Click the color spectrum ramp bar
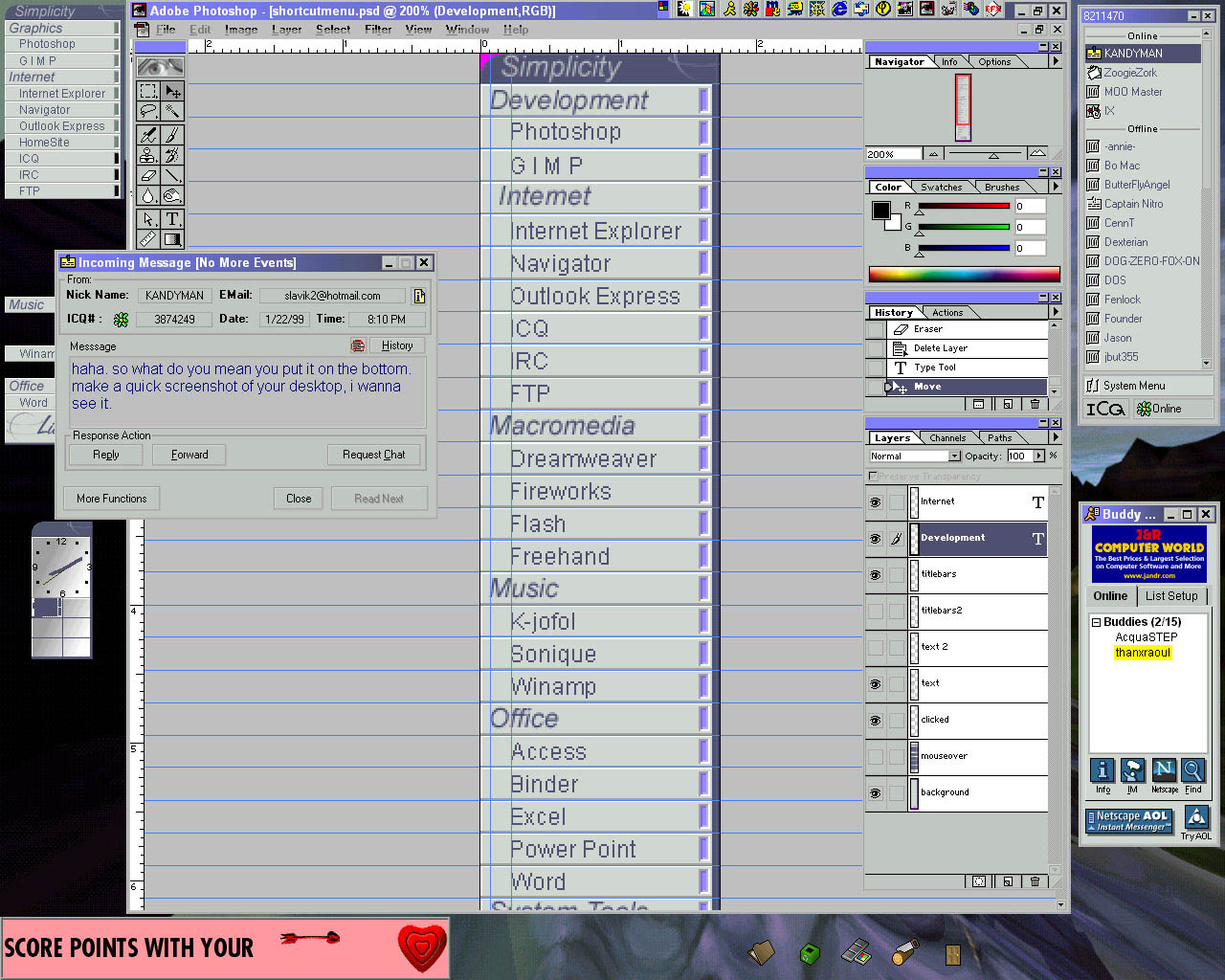The width and height of the screenshot is (1225, 980). [x=964, y=275]
